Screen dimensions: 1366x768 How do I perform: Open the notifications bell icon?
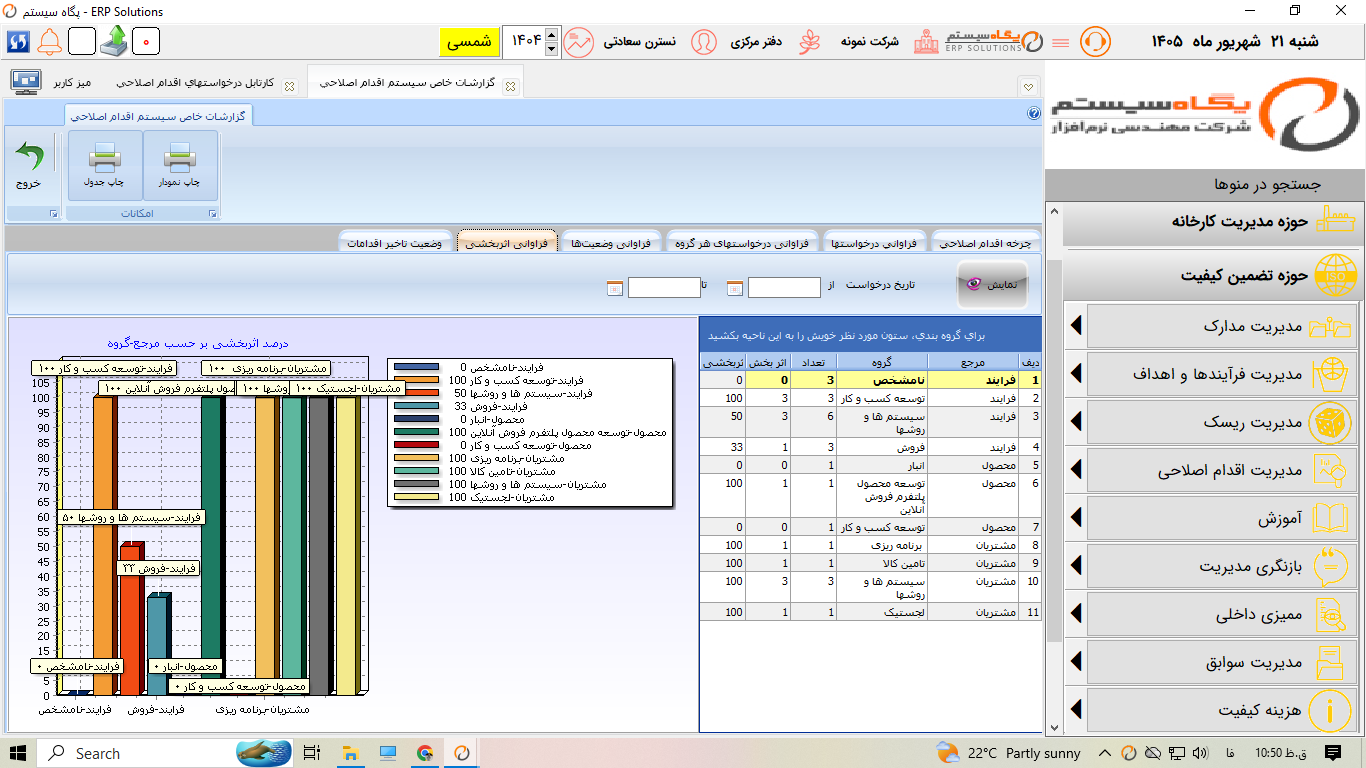click(50, 41)
